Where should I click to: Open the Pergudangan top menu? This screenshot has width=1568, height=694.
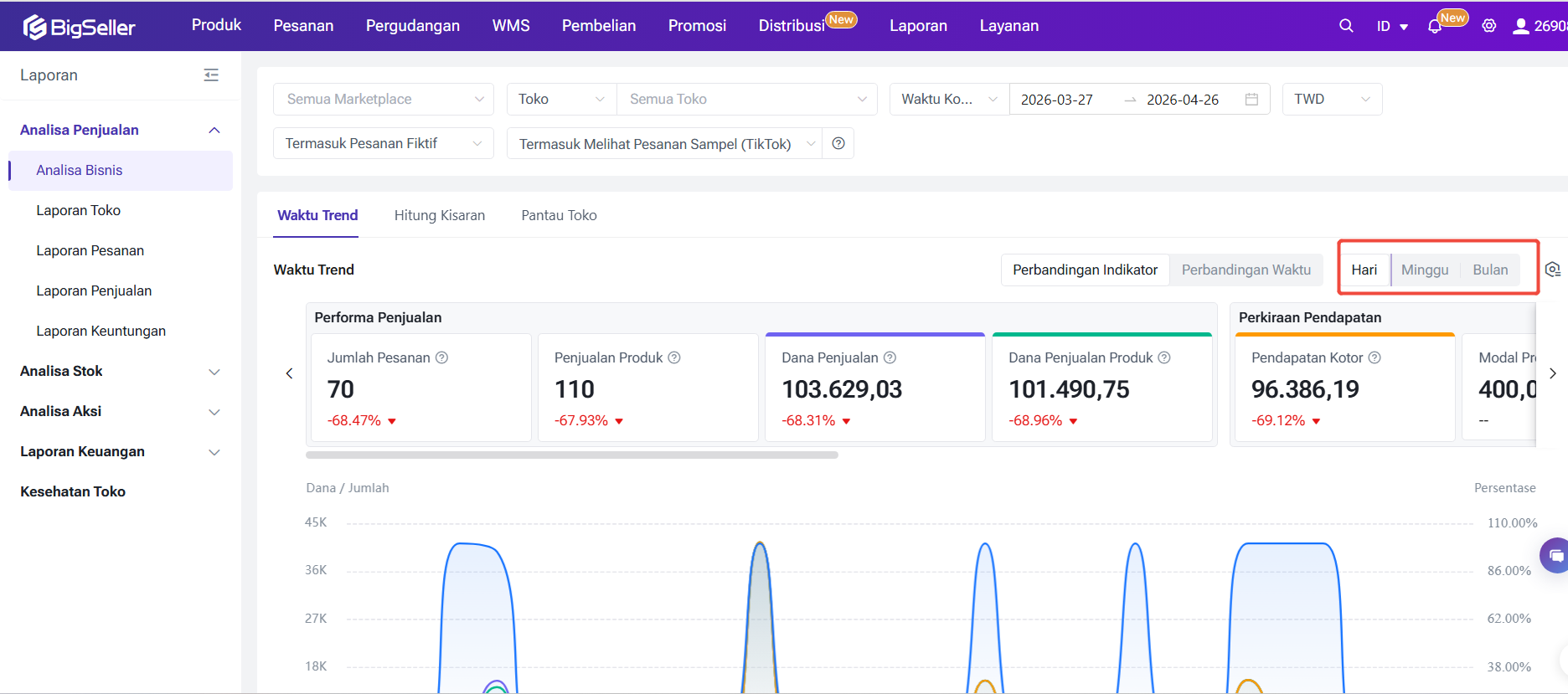pyautogui.click(x=412, y=26)
